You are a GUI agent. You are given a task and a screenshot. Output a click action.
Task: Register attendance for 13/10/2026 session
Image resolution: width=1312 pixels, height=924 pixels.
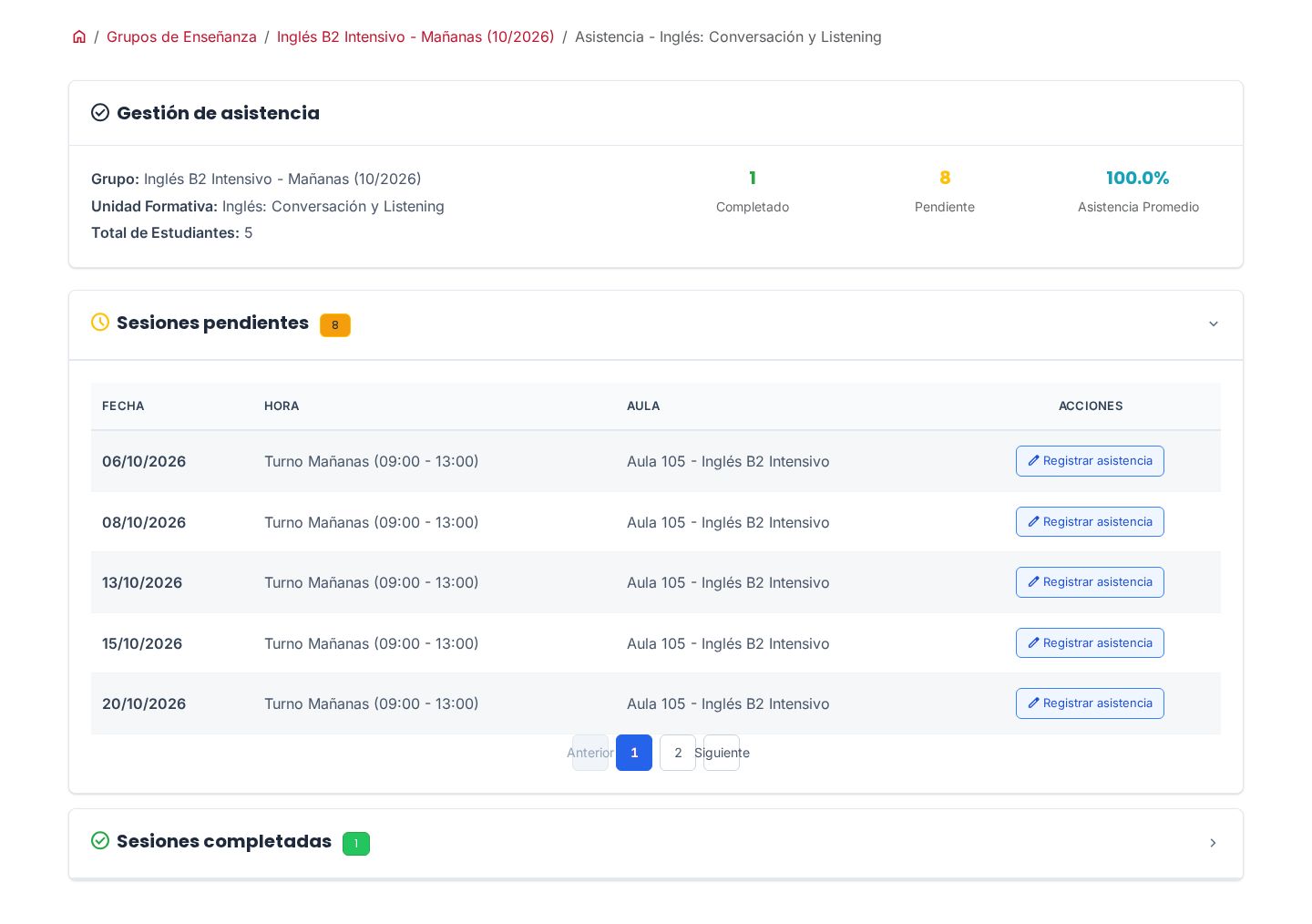coord(1090,582)
